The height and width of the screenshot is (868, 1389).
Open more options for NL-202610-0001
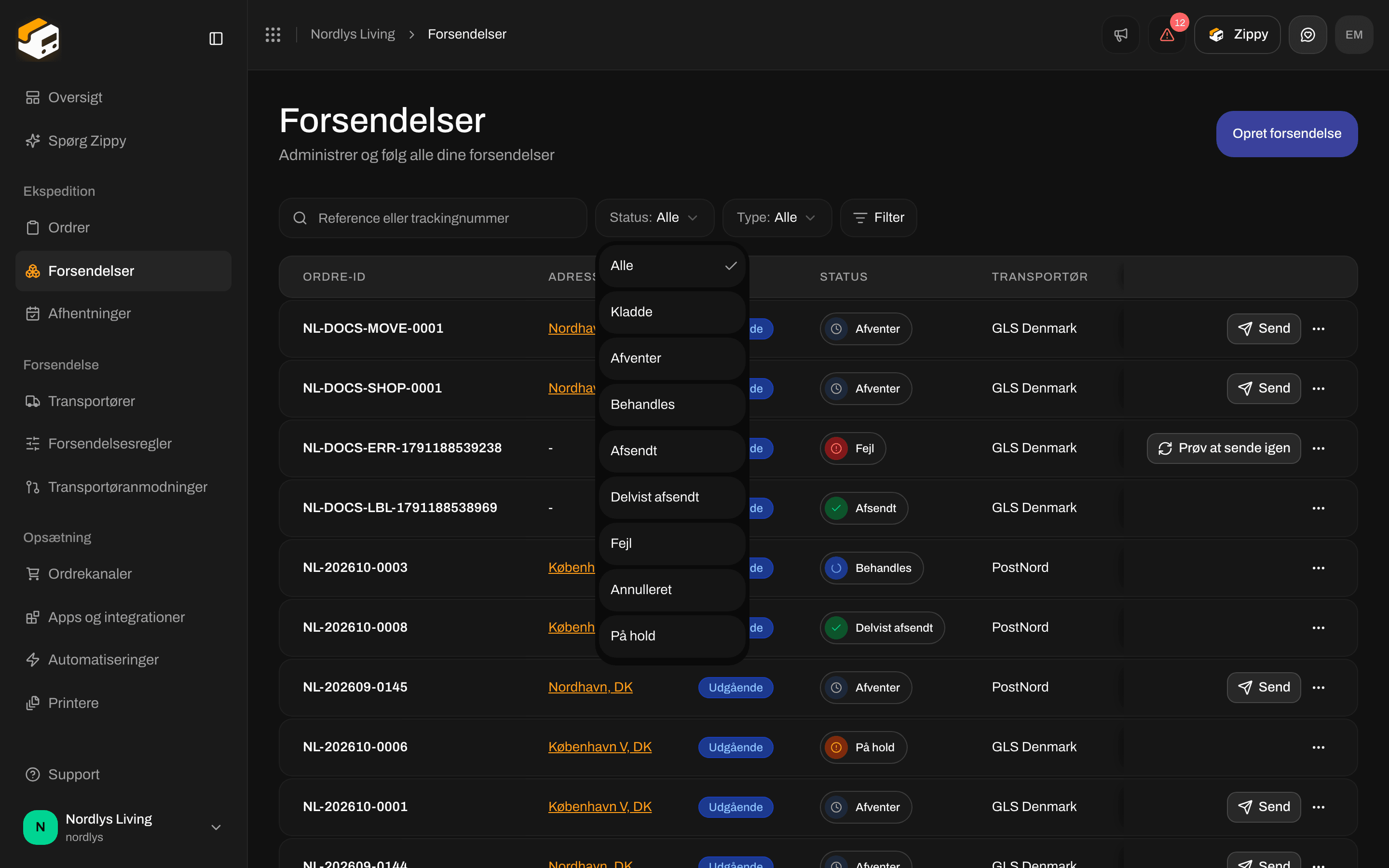[x=1319, y=807]
